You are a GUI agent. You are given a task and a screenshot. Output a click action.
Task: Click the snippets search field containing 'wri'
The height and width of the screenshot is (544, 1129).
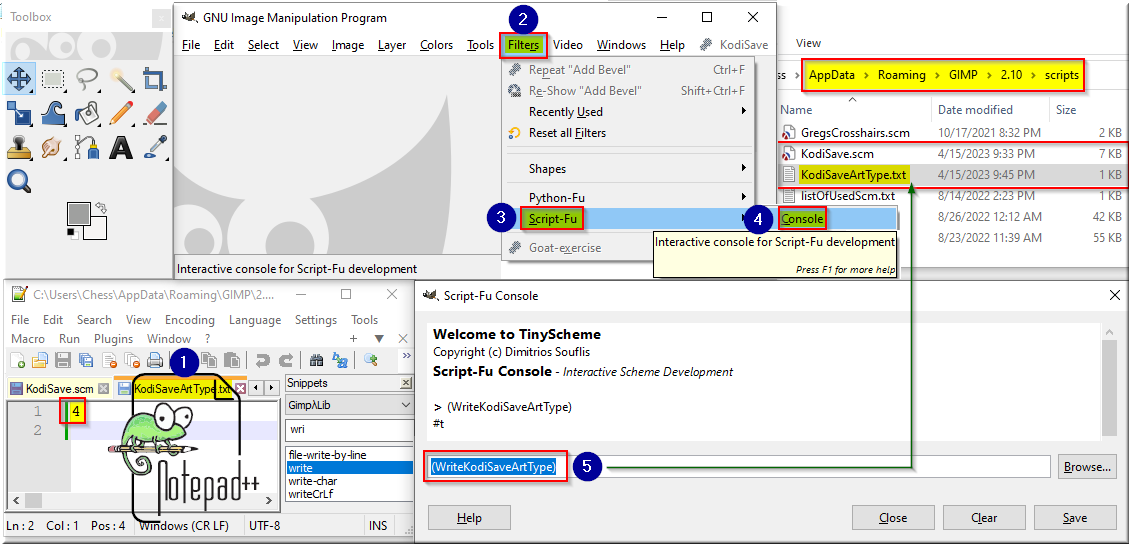[x=348, y=430]
